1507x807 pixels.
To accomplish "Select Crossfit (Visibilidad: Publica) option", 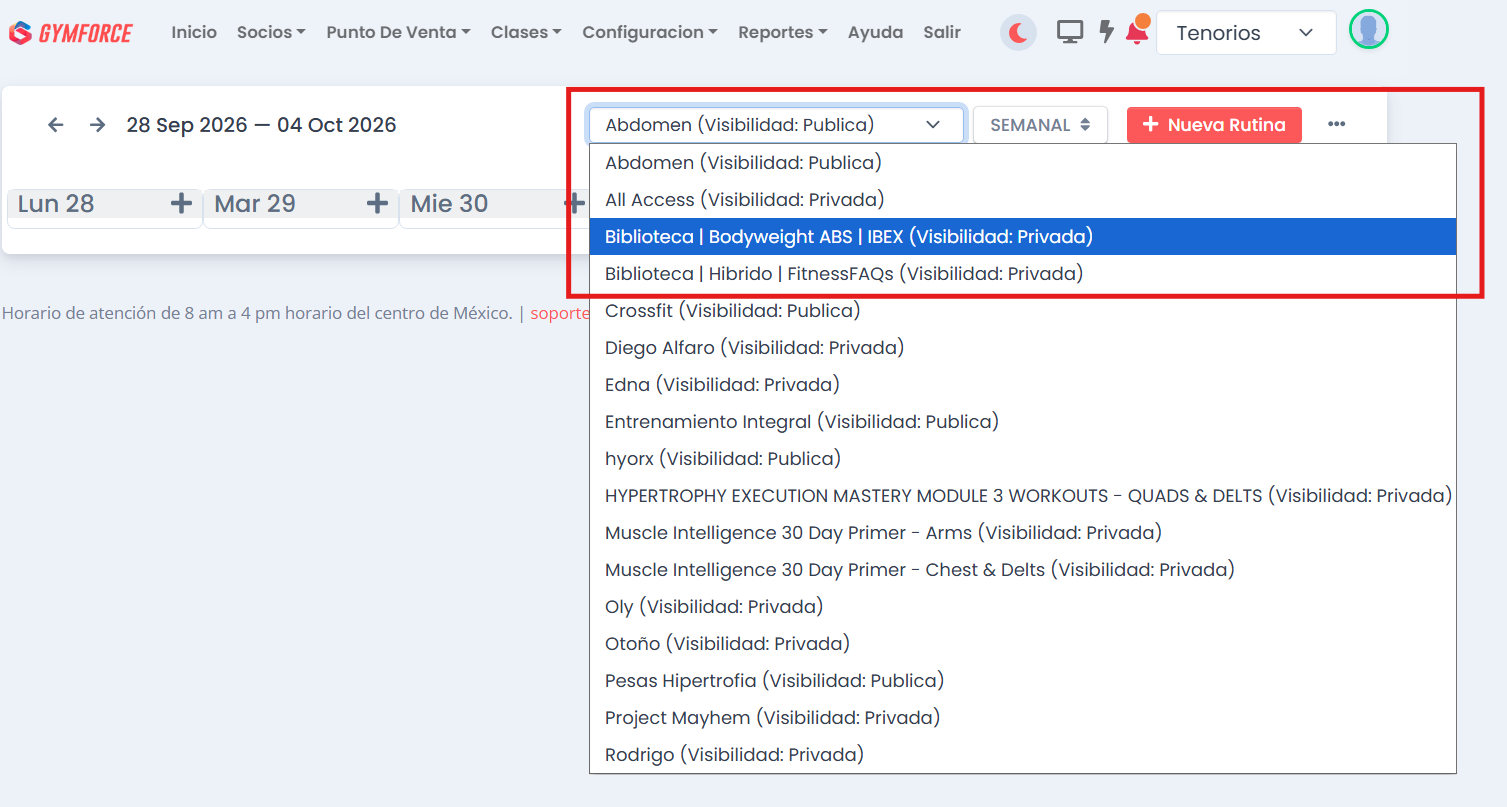I will click(1023, 310).
